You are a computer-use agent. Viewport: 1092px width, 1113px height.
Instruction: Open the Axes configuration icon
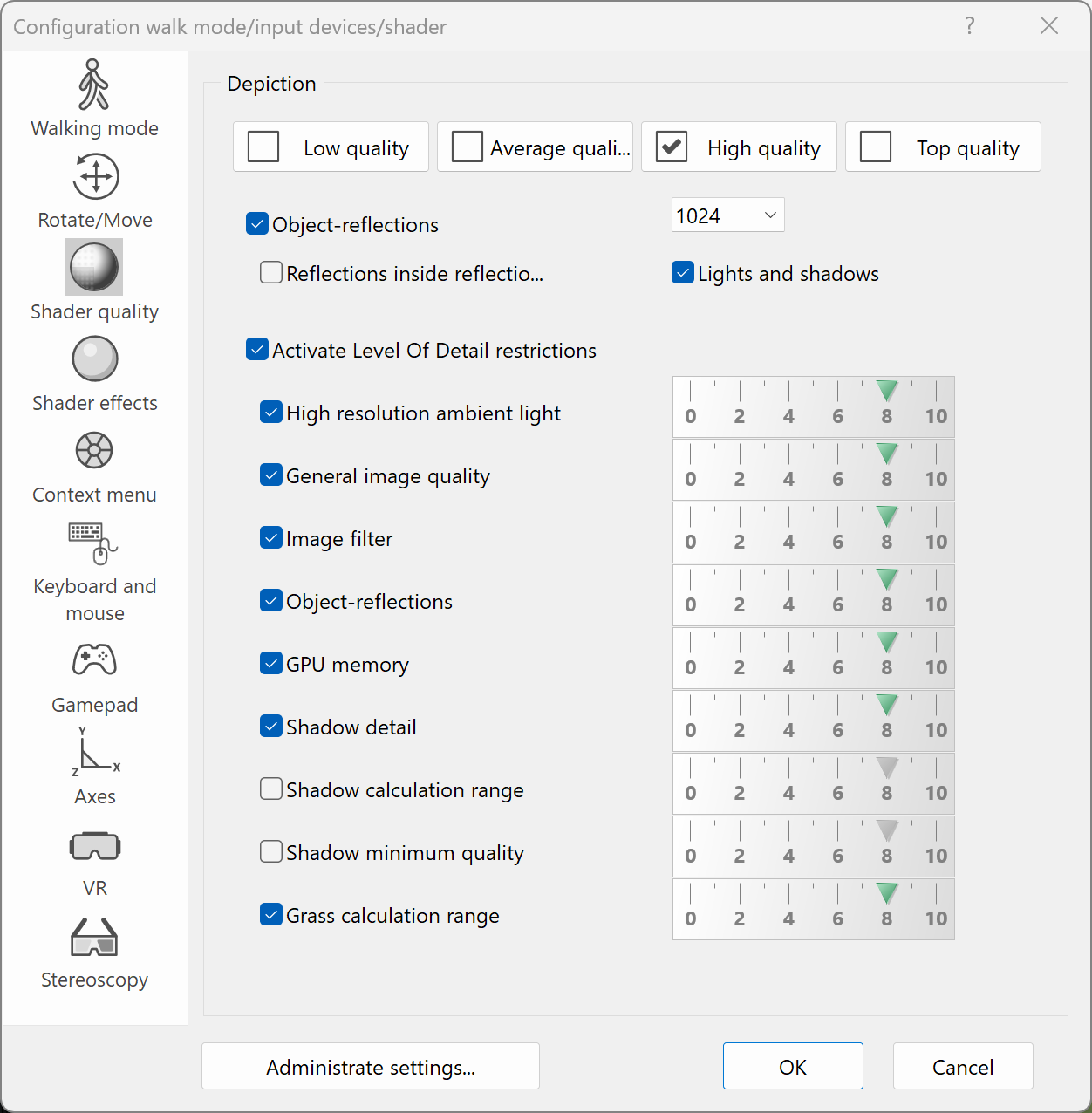94,753
